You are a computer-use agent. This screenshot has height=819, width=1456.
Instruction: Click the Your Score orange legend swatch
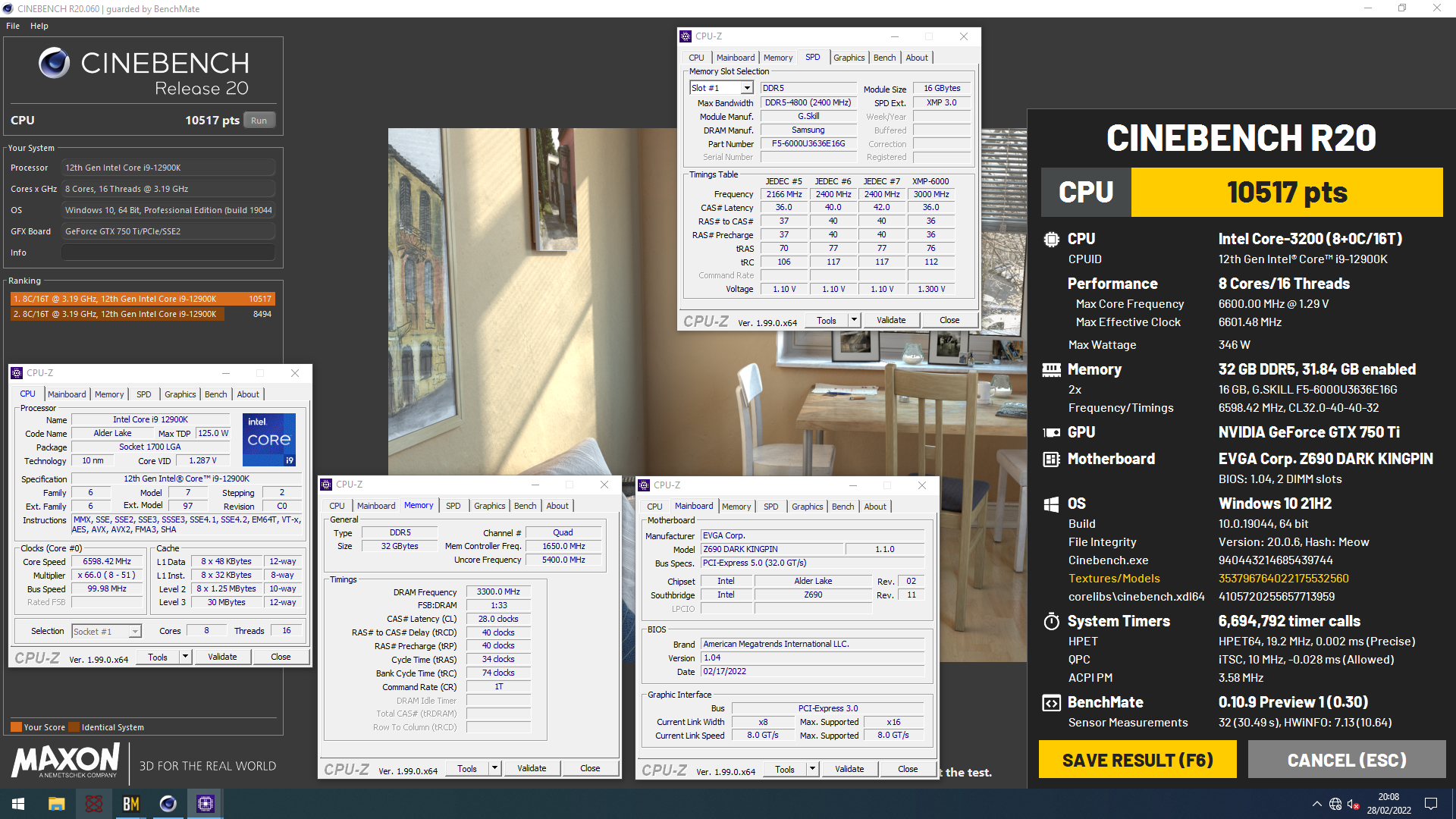pyautogui.click(x=16, y=727)
